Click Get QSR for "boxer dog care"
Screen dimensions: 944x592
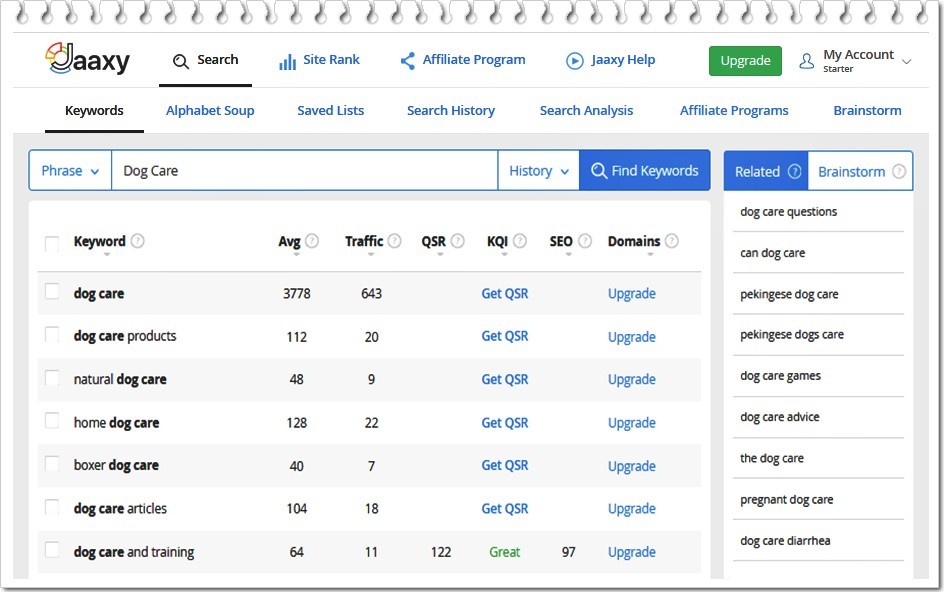coord(505,465)
